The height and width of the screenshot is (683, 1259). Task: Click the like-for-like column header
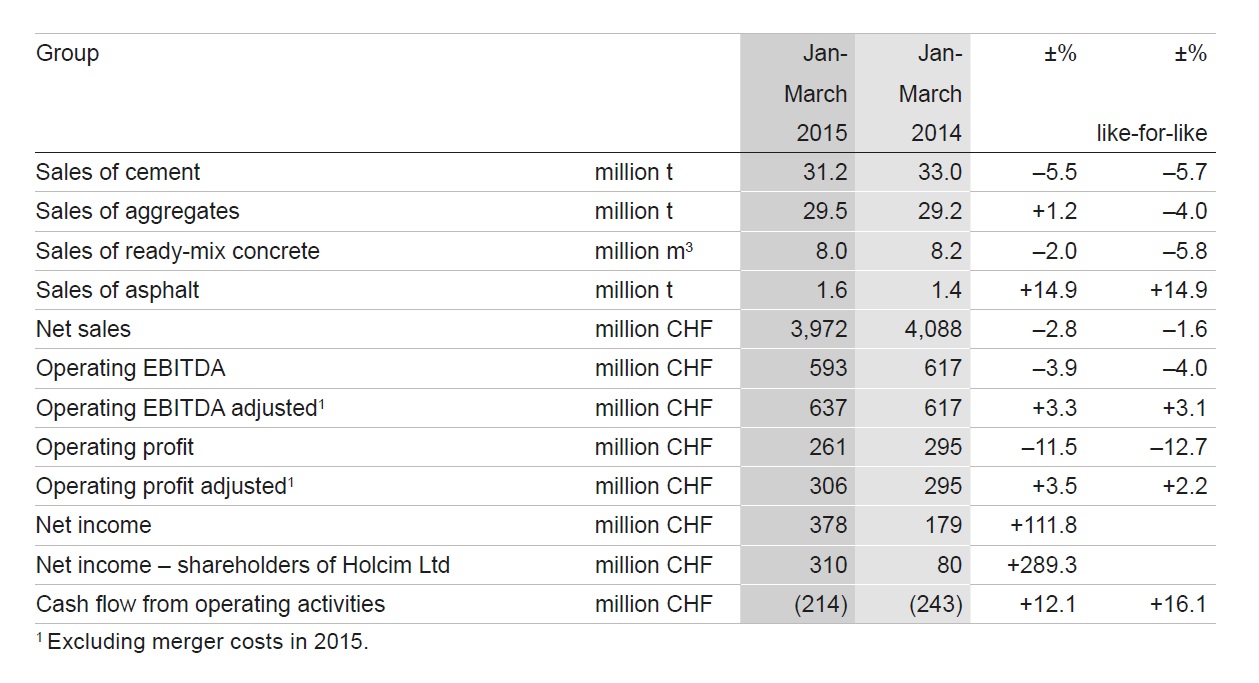pyautogui.click(x=1152, y=133)
